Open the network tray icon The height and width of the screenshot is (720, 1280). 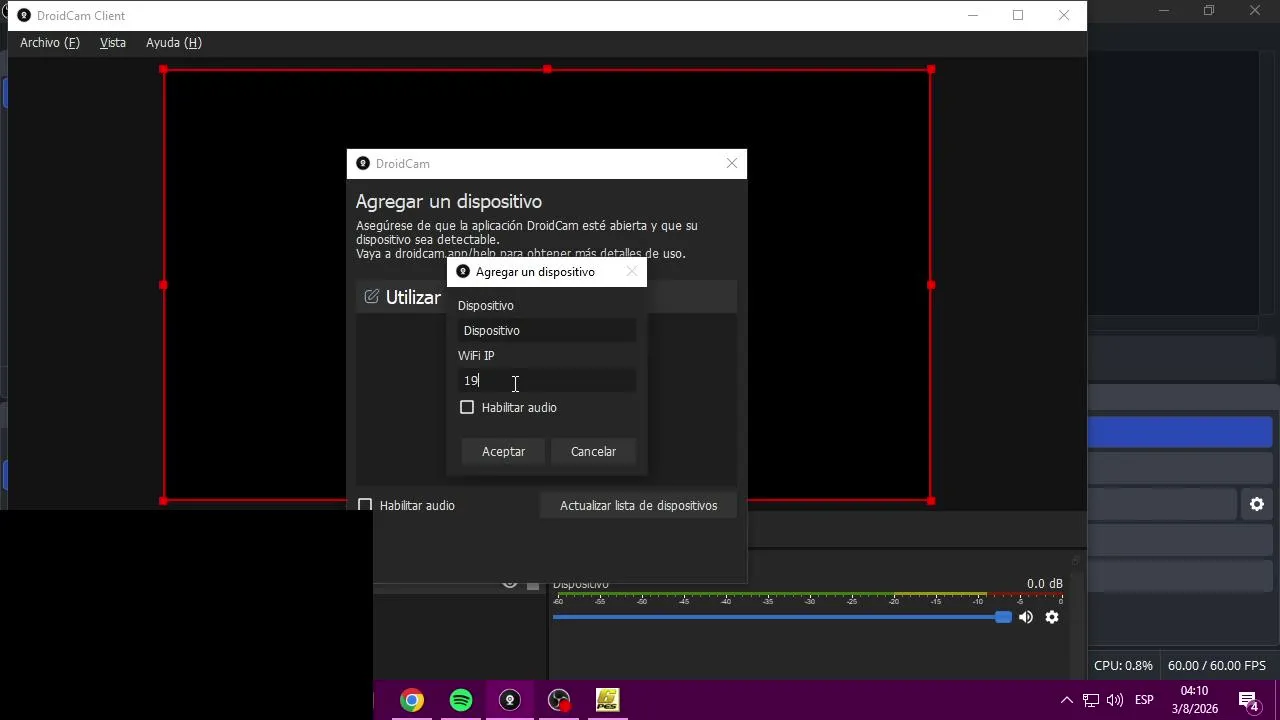point(1091,700)
